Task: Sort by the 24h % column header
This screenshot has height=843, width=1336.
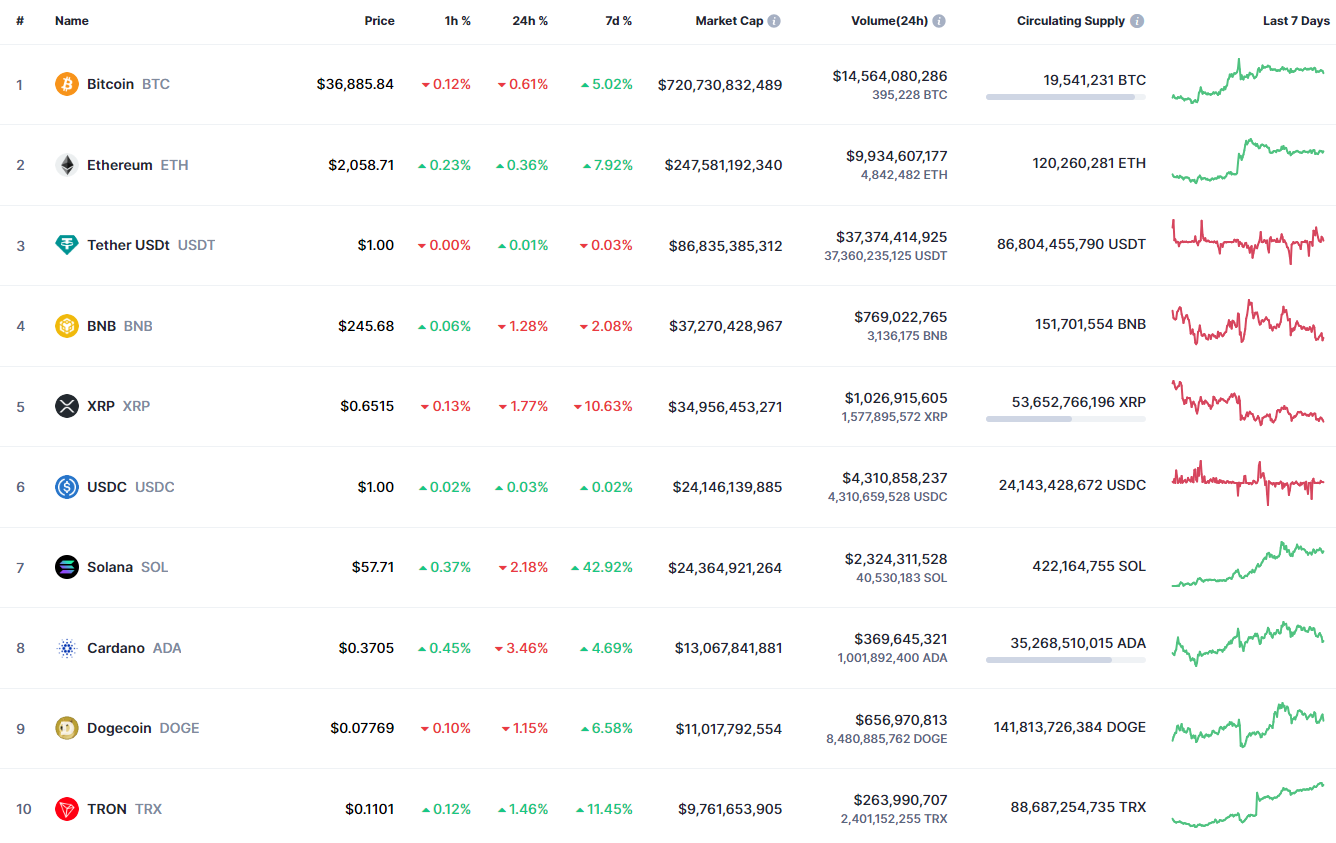Action: tap(529, 21)
